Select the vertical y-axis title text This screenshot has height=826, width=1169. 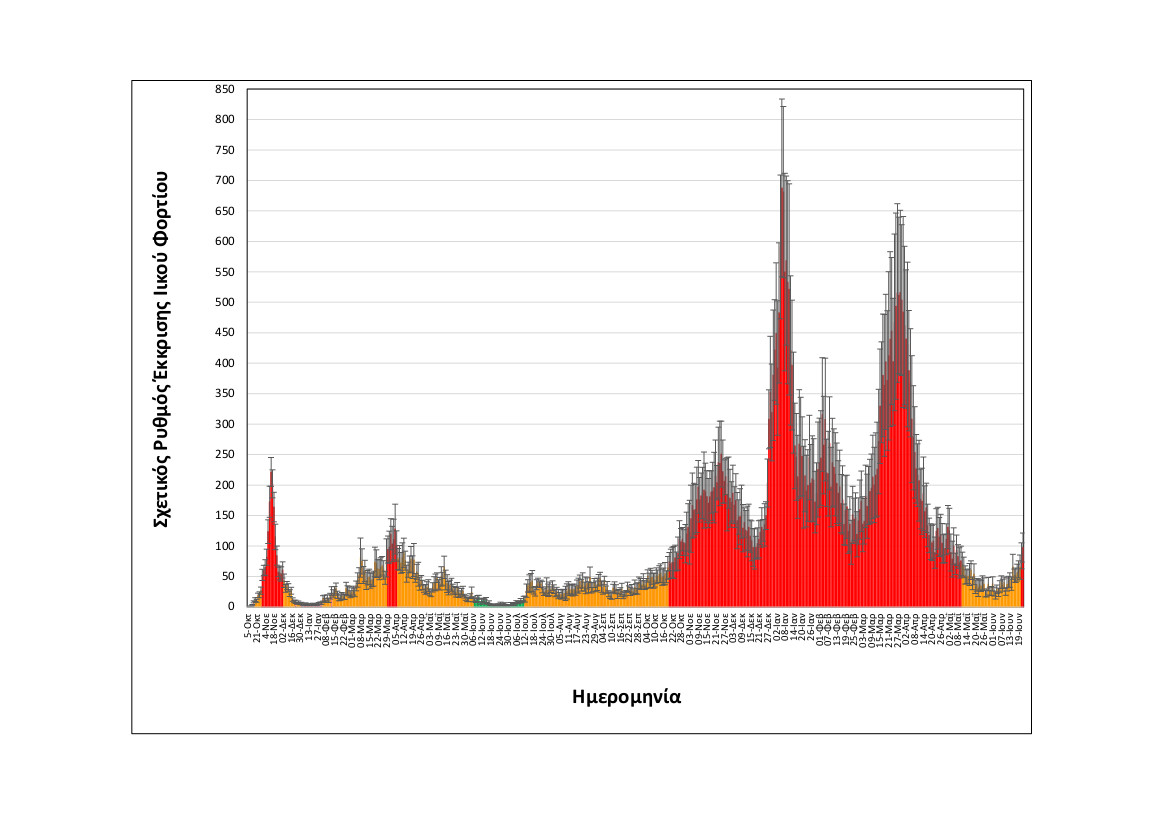pos(161,349)
